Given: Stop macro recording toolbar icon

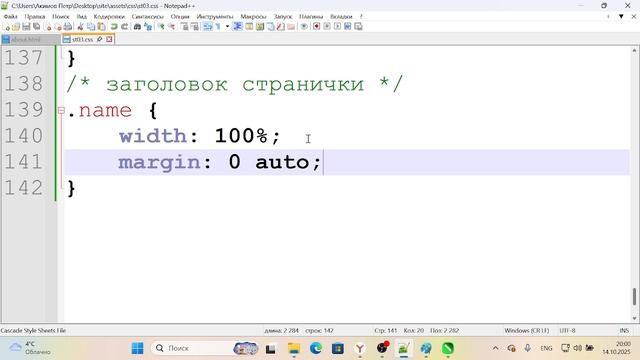Looking at the screenshot, I should [327, 27].
